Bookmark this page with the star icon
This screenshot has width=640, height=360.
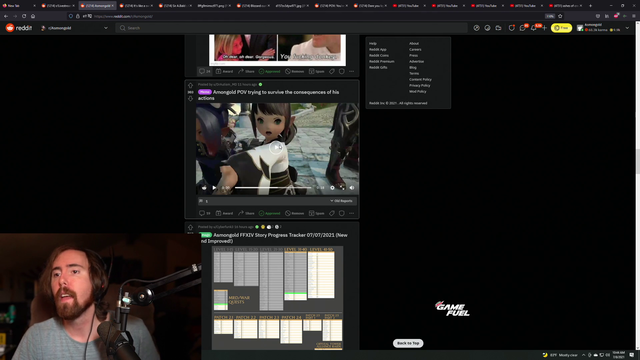click(560, 16)
